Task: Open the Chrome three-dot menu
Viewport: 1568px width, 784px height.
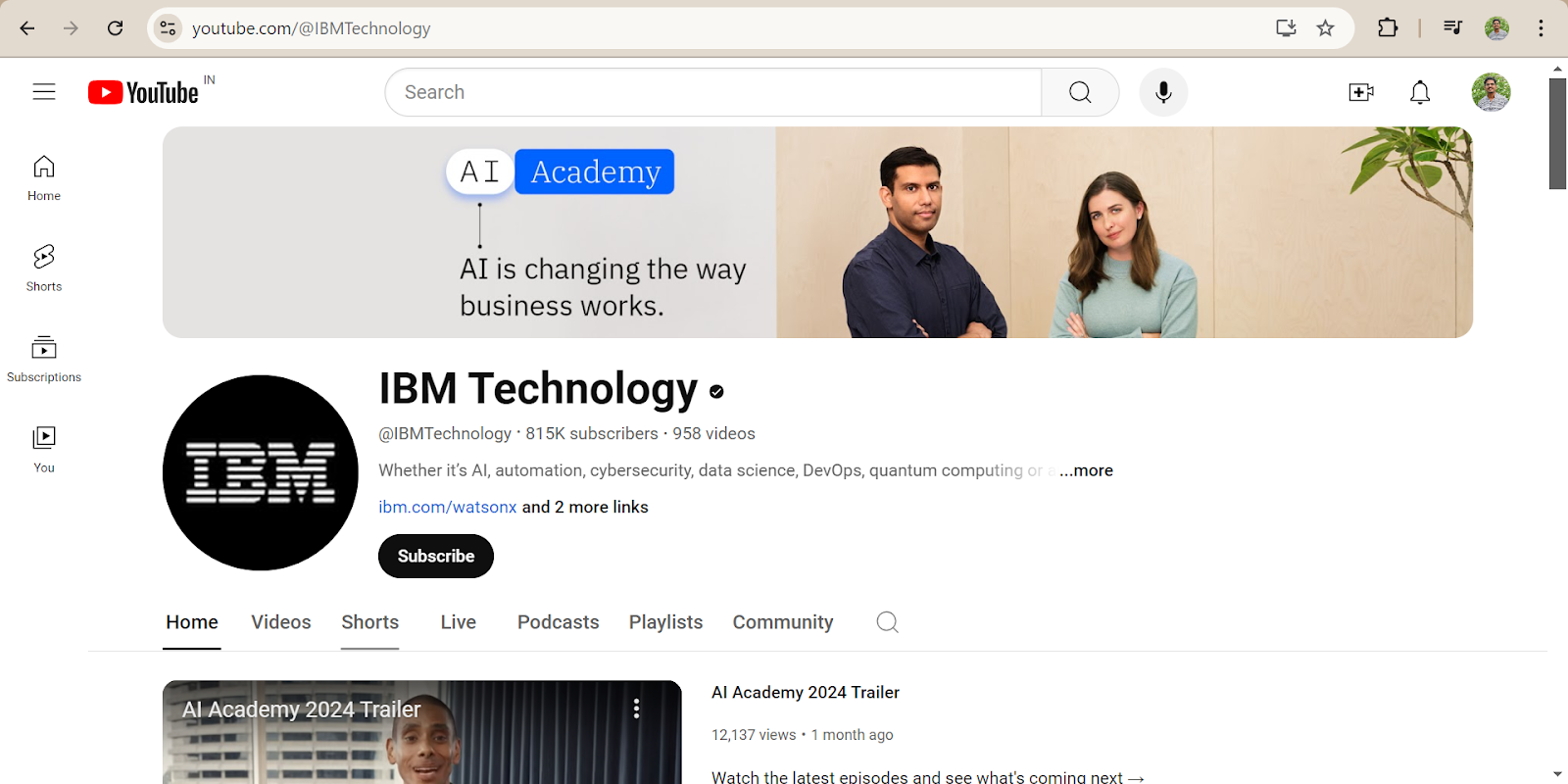Action: (1541, 28)
